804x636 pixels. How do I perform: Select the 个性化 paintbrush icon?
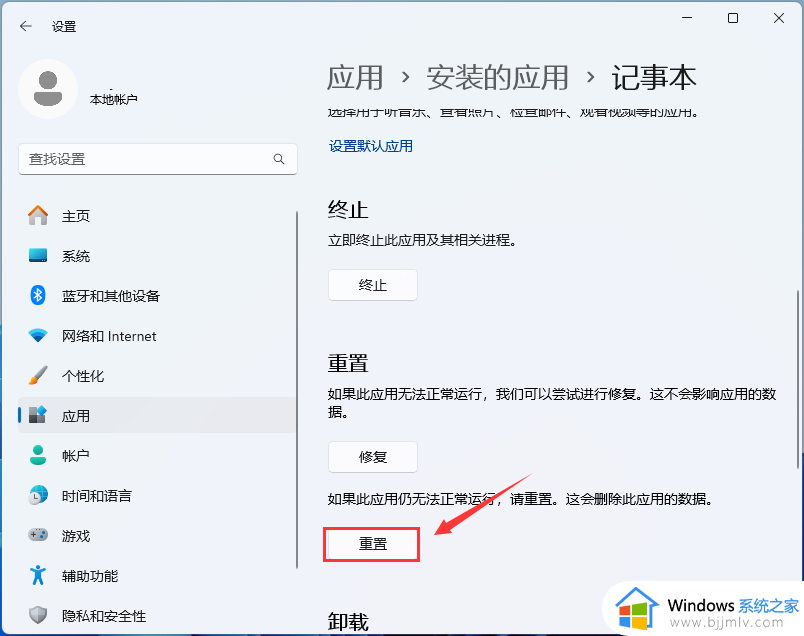coord(38,375)
